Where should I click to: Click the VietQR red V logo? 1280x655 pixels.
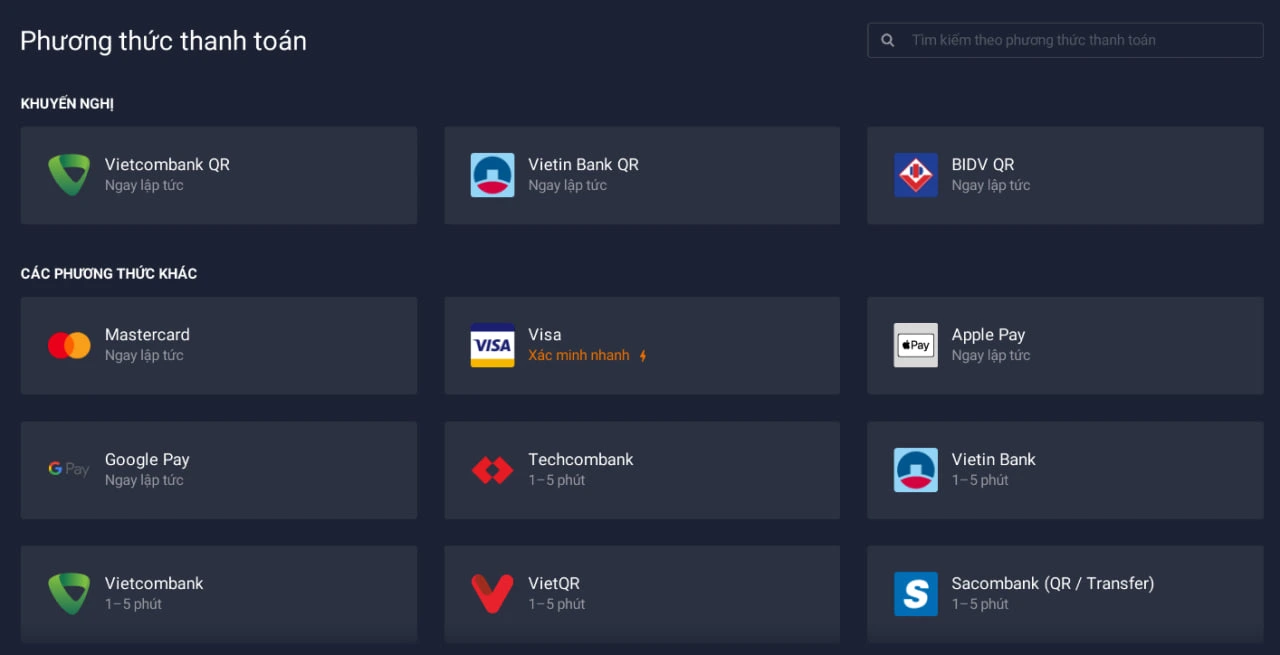point(492,594)
